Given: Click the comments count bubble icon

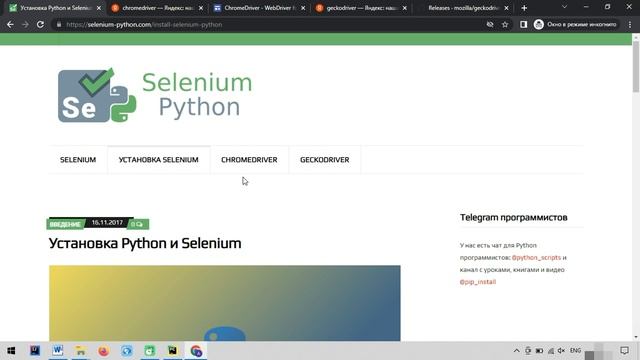Looking at the screenshot, I should (x=139, y=224).
